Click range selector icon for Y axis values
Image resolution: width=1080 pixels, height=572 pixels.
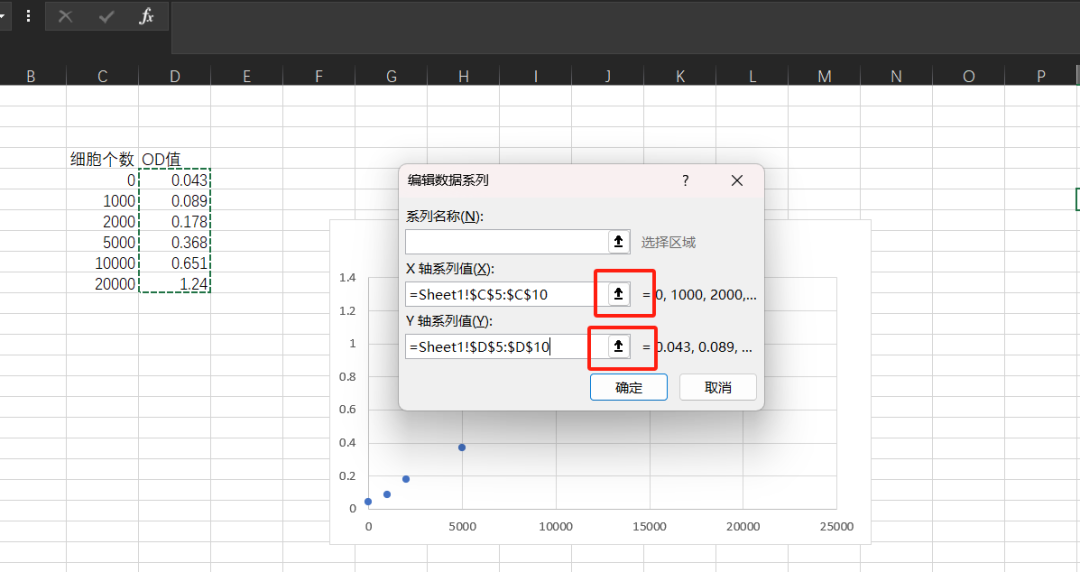(x=619, y=346)
